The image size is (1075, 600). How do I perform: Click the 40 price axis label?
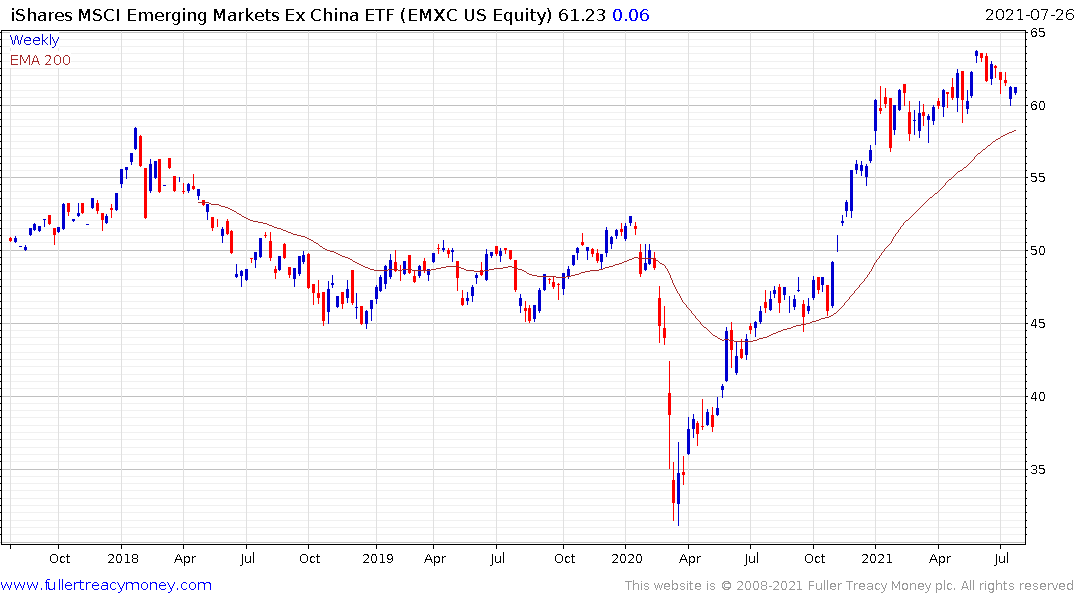[x=1037, y=397]
